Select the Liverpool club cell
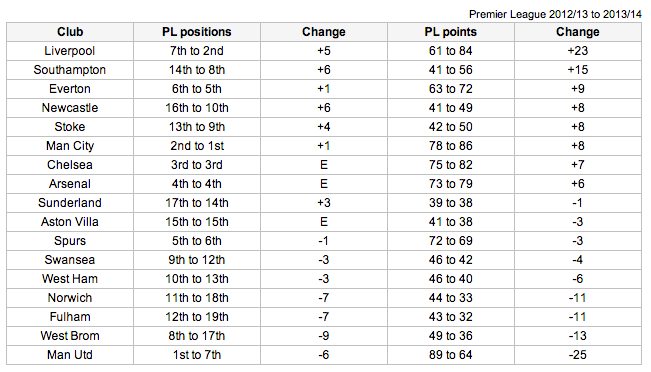 70,51
